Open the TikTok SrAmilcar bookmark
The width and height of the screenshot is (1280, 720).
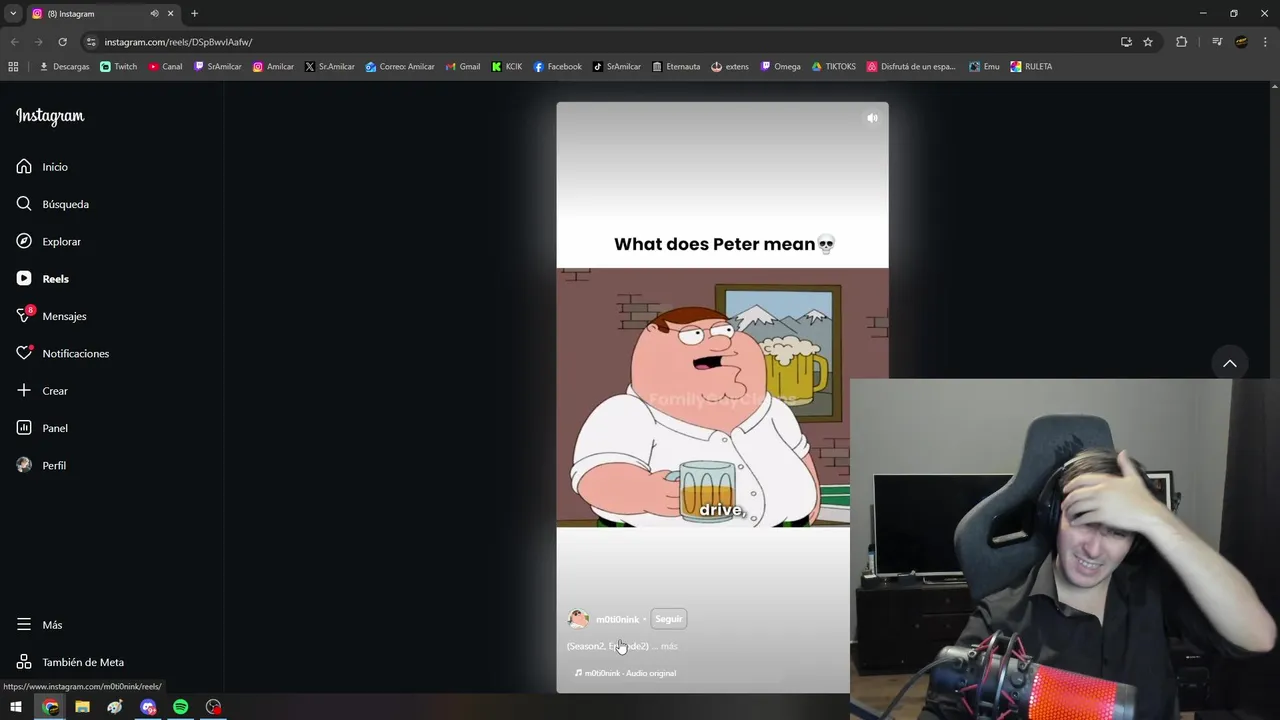tap(617, 67)
